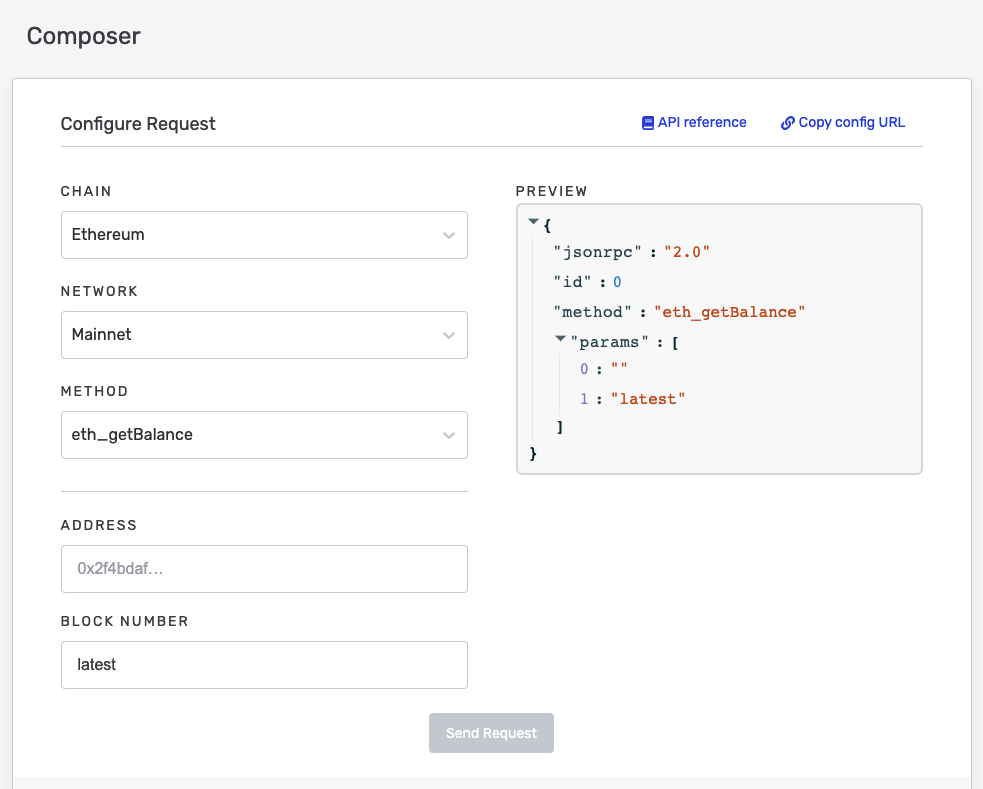Viewport: 983px width, 789px height.
Task: Click the id value 0 in Preview
Action: click(618, 283)
